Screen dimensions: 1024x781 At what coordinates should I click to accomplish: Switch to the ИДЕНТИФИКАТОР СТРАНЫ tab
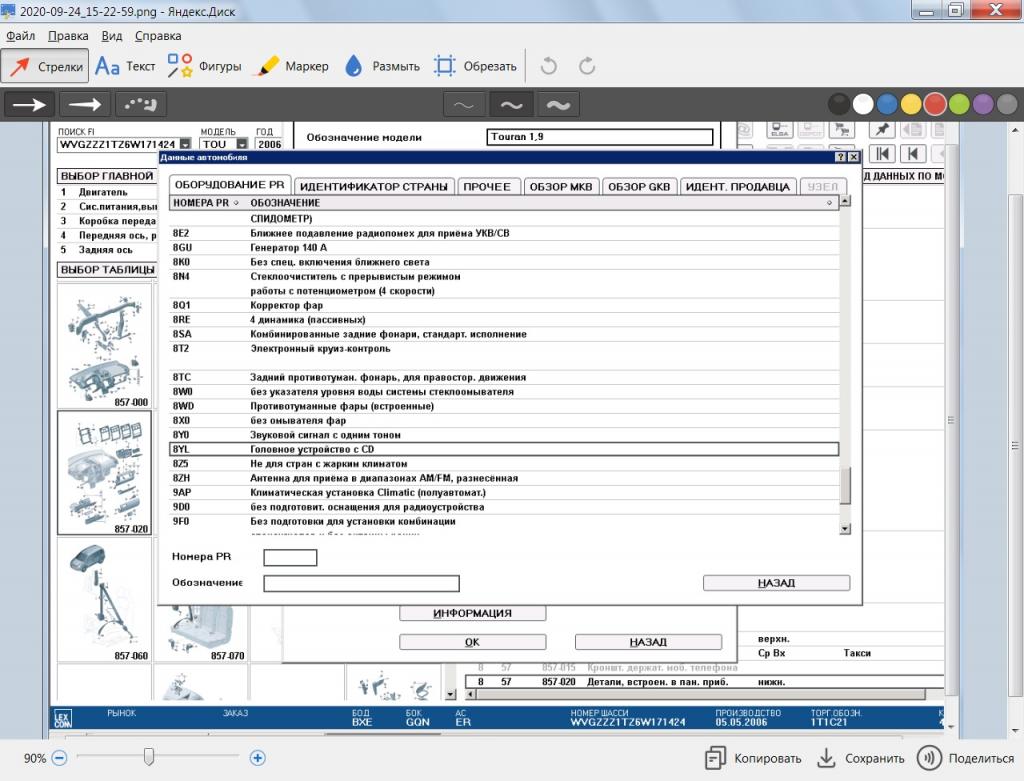374,187
